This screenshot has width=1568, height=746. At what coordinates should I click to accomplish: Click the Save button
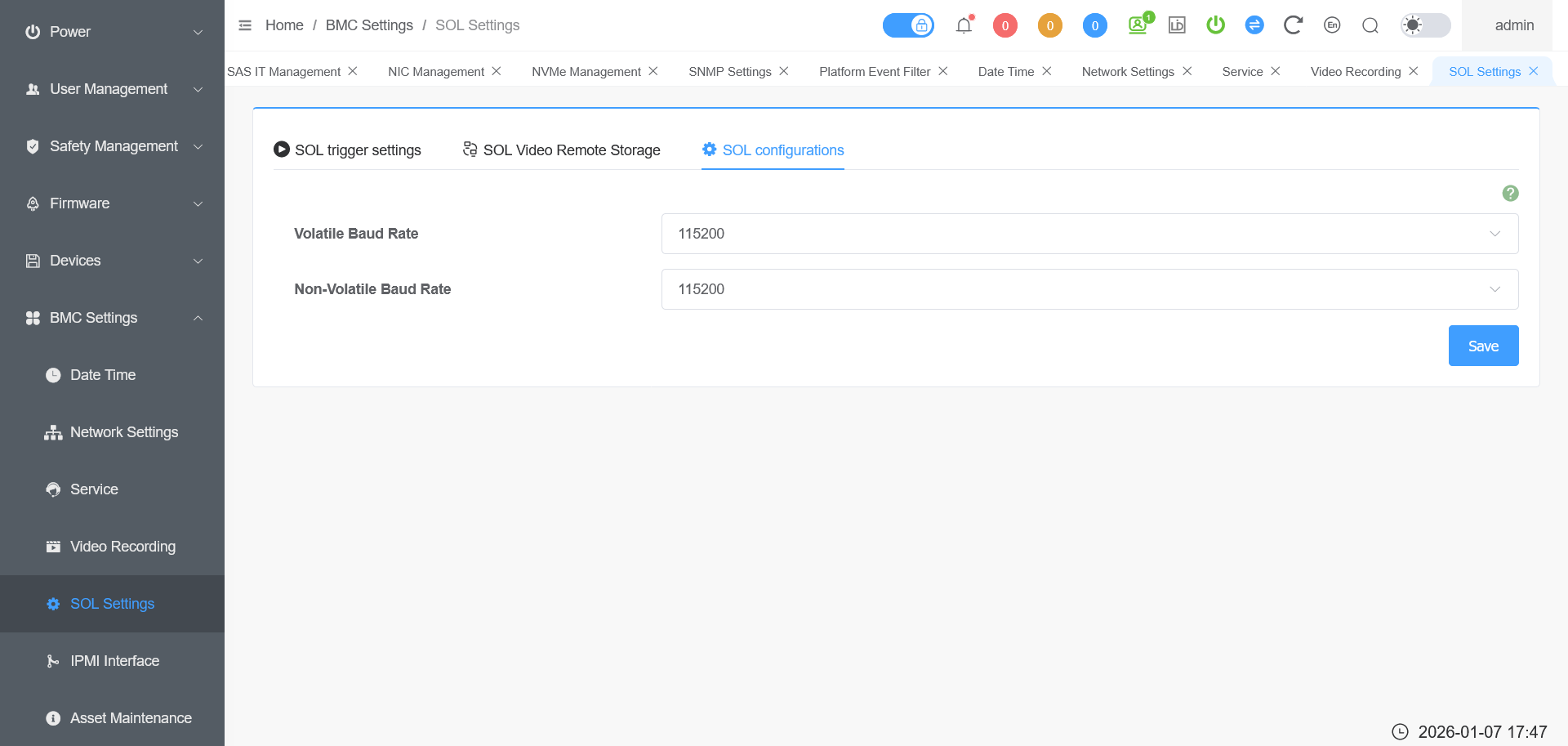[1483, 346]
